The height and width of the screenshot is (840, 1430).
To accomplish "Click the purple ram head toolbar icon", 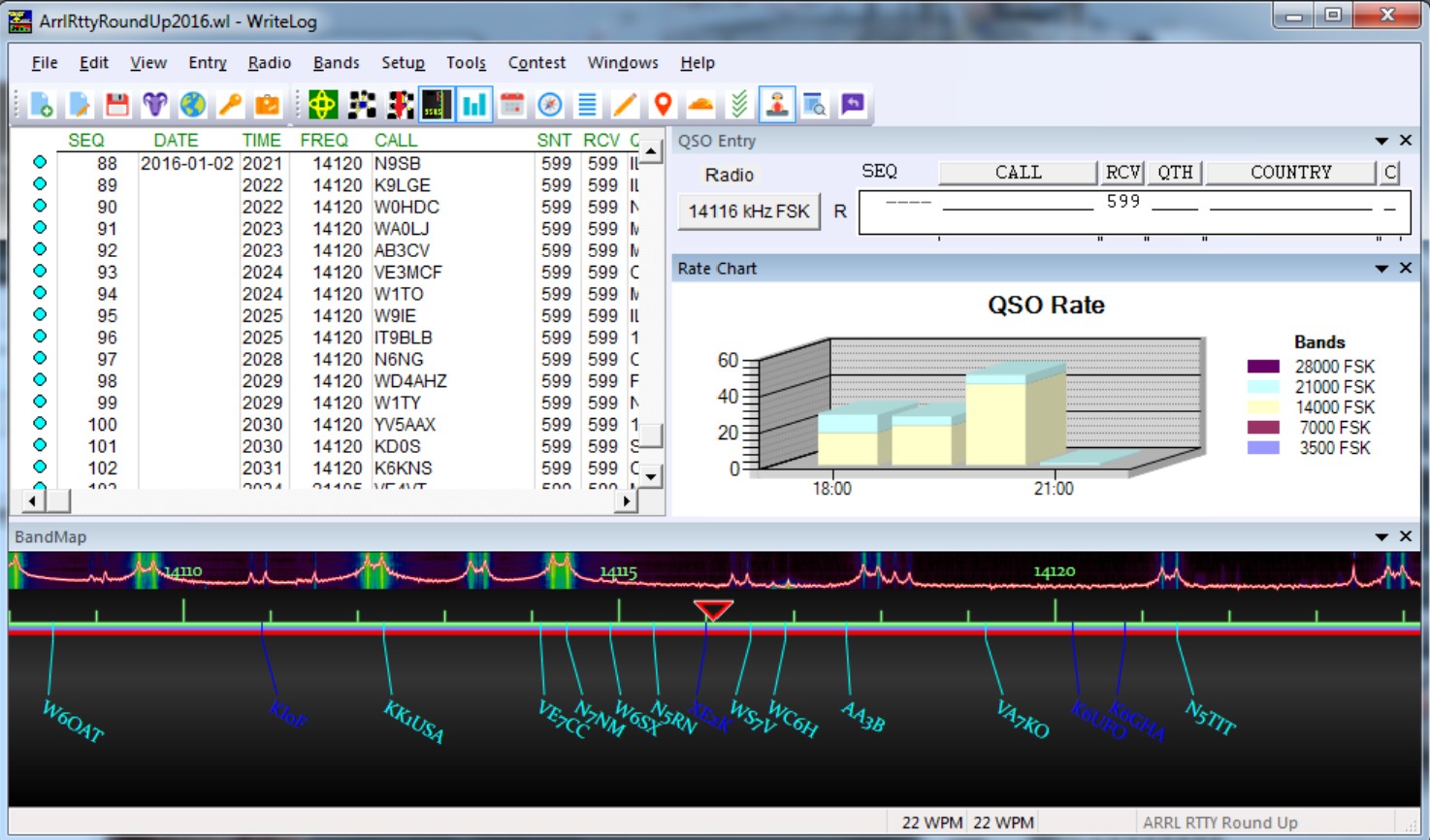I will pyautogui.click(x=155, y=105).
